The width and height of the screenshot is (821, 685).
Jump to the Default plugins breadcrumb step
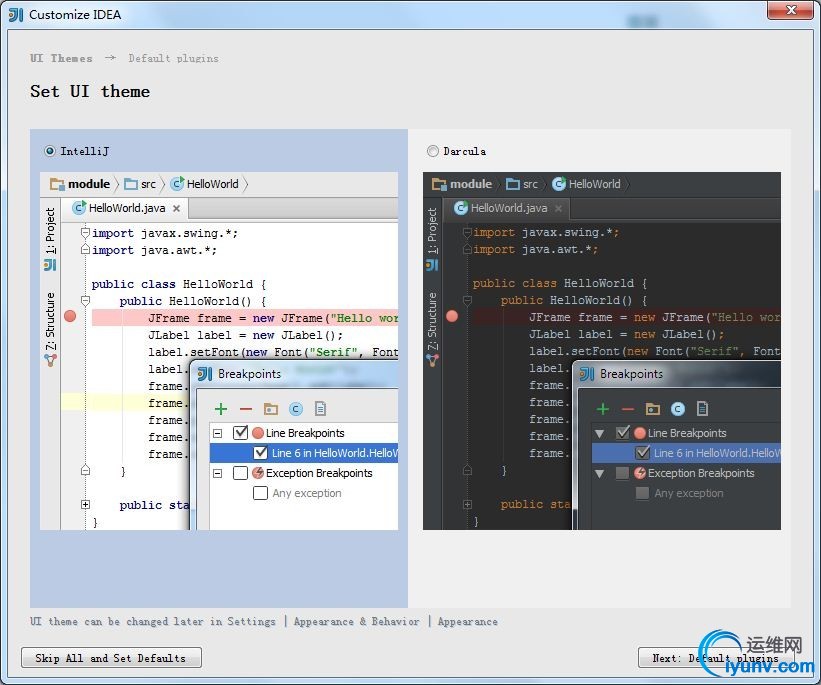[x=173, y=58]
